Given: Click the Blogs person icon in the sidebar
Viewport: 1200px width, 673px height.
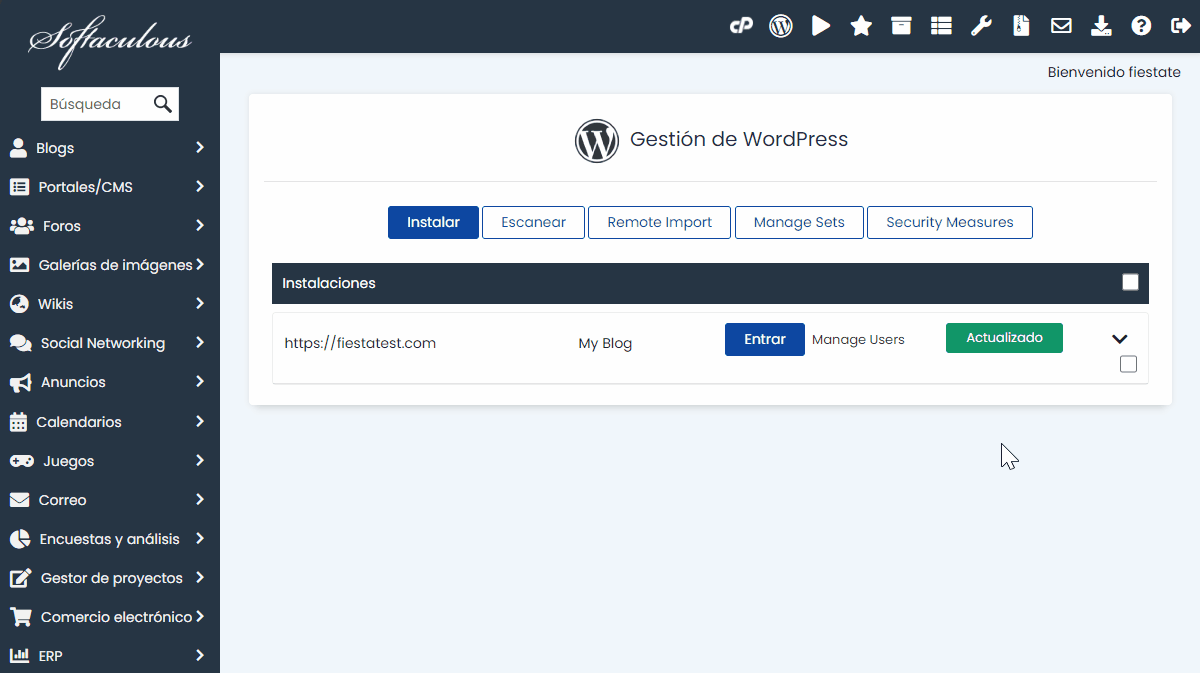Looking at the screenshot, I should coord(18,148).
